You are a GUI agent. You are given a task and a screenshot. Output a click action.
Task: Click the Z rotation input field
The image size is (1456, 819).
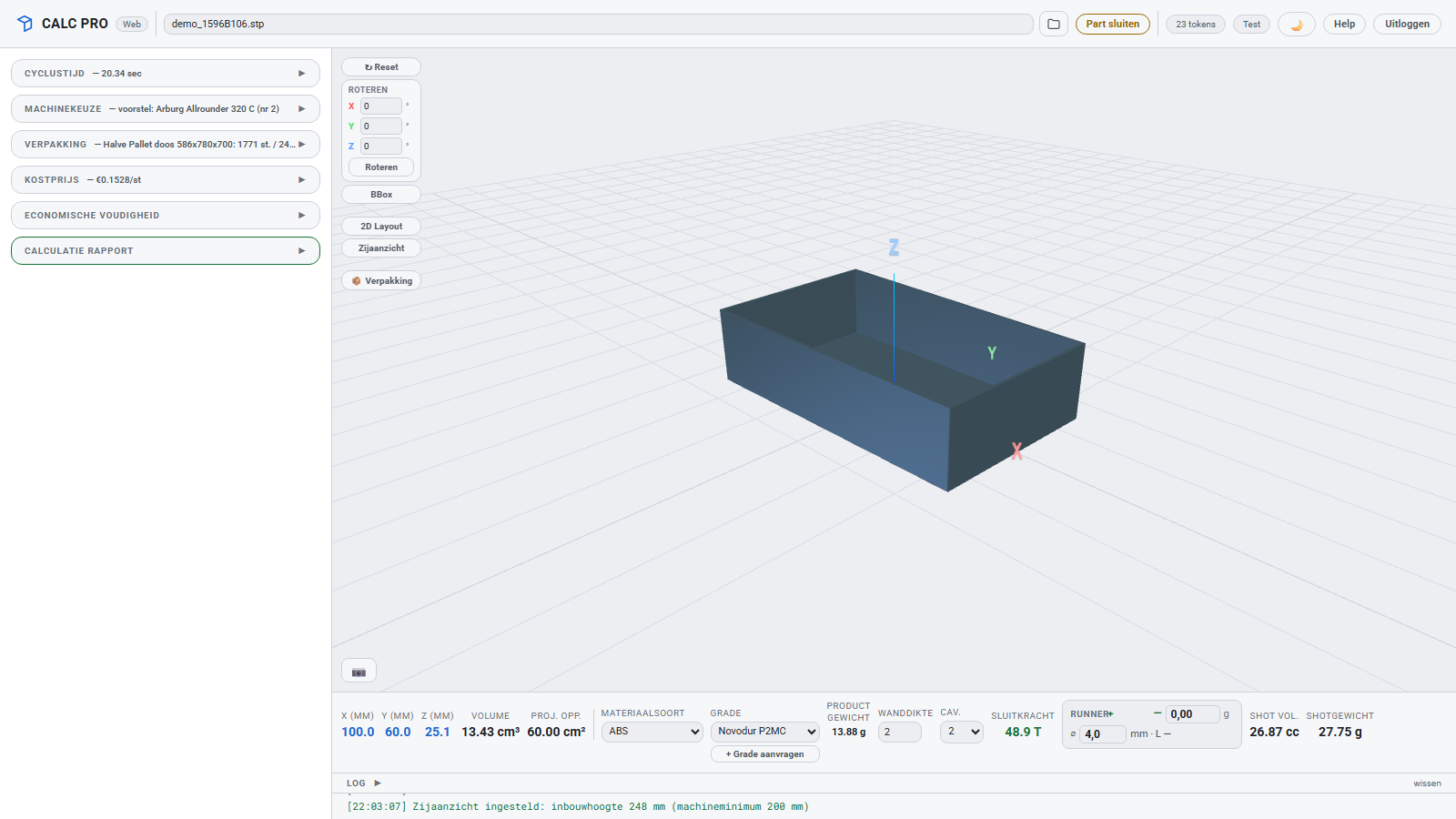tap(381, 147)
